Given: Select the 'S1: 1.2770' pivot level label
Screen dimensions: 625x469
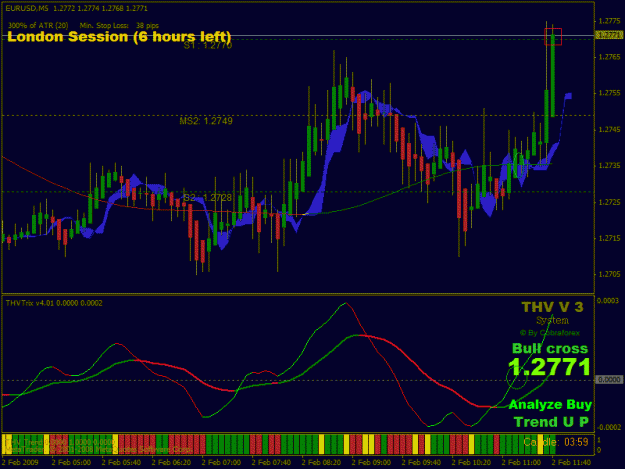Looking at the screenshot, I should 208,46.
